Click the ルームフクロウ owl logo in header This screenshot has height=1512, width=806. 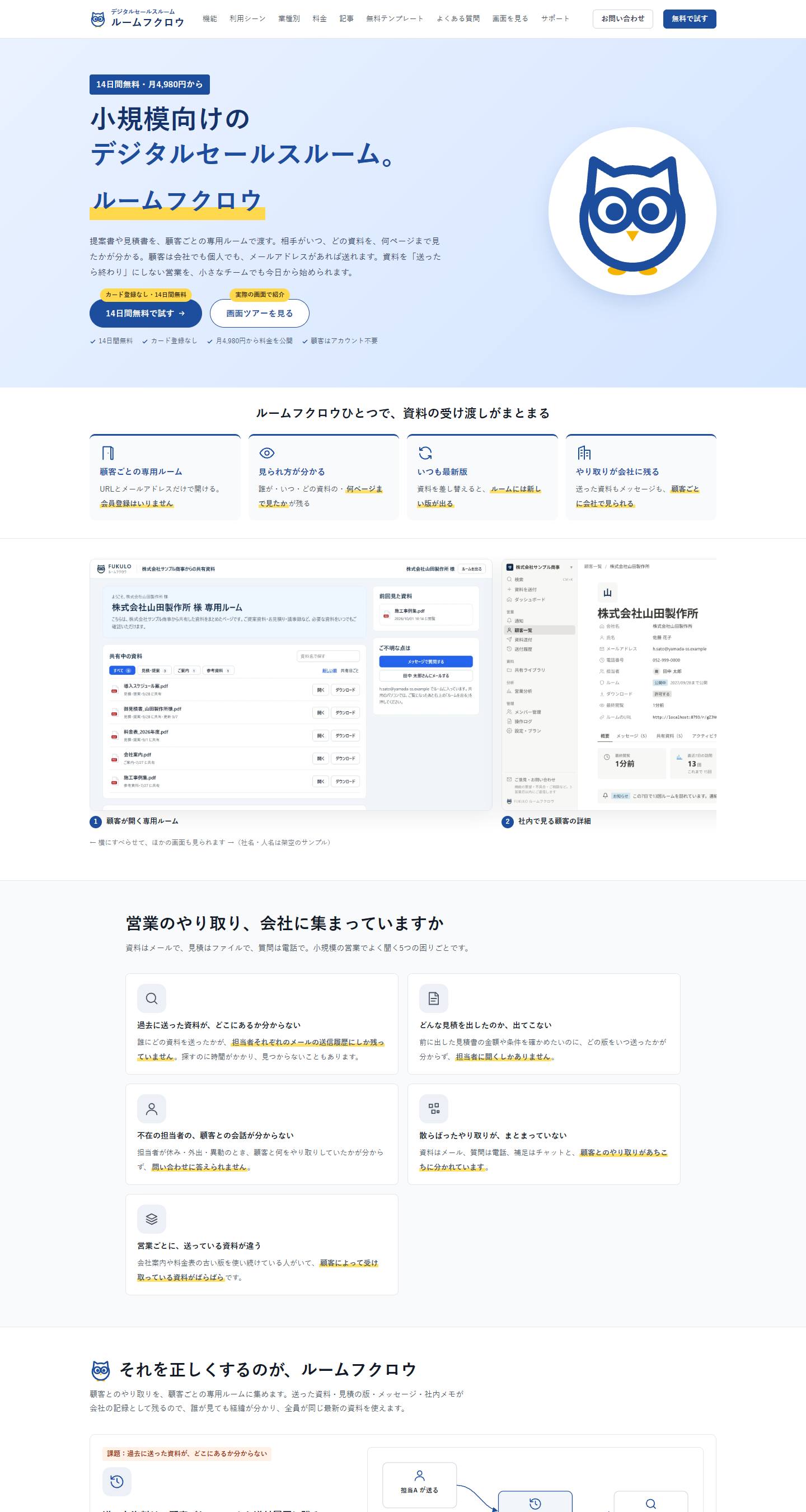pyautogui.click(x=98, y=20)
